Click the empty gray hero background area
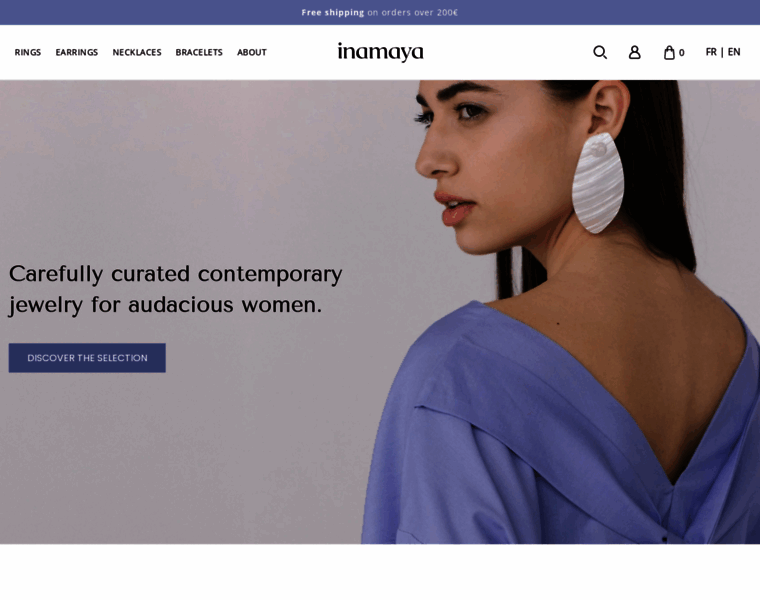 pyautogui.click(x=194, y=170)
